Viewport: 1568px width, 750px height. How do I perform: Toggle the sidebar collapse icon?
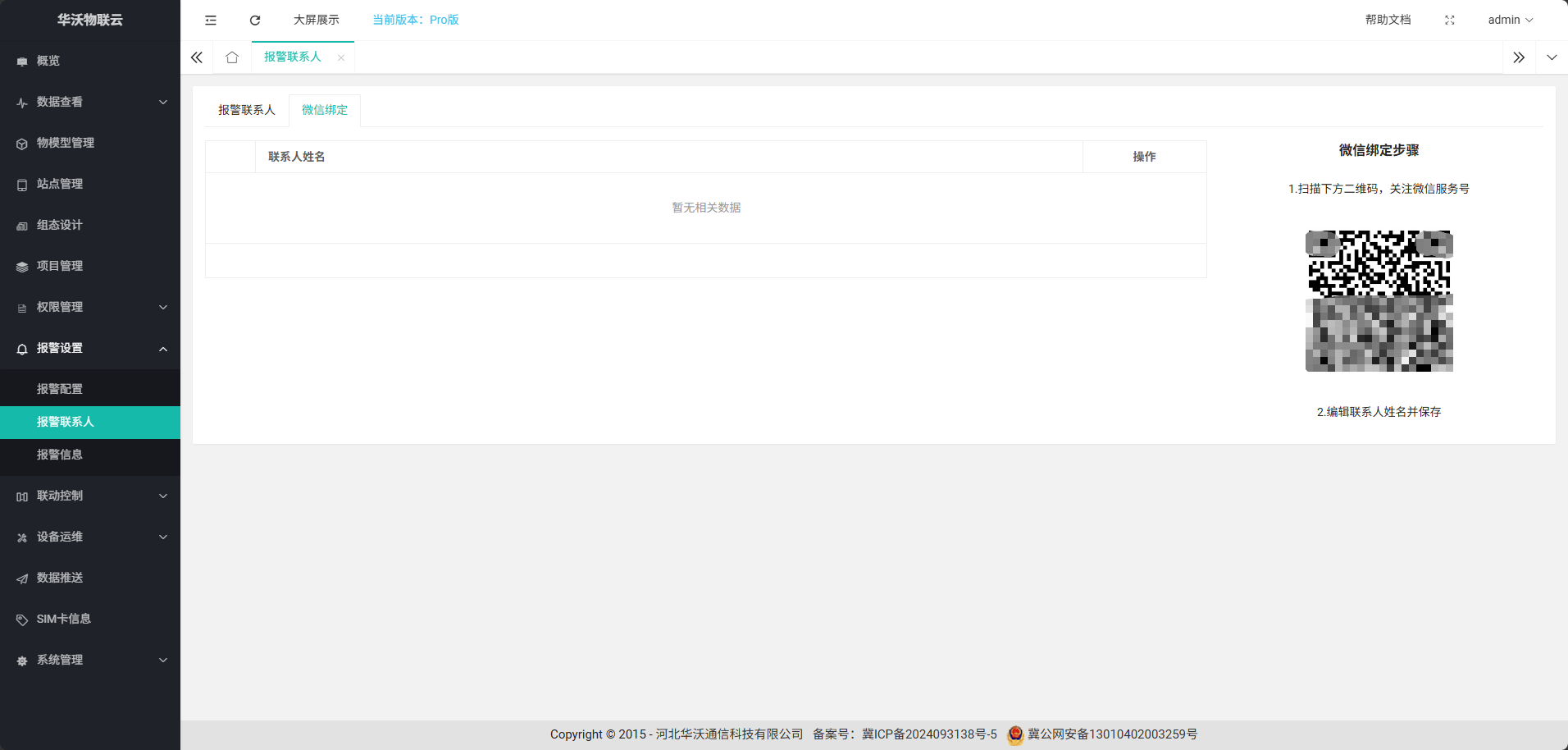tap(211, 20)
